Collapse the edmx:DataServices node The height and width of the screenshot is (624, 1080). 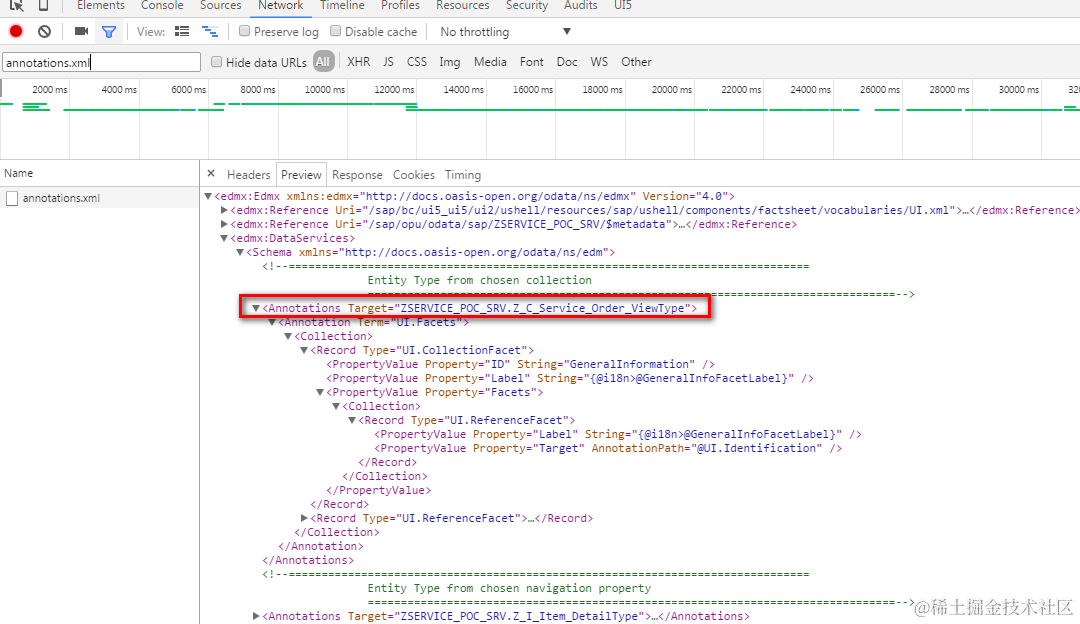[x=224, y=238]
